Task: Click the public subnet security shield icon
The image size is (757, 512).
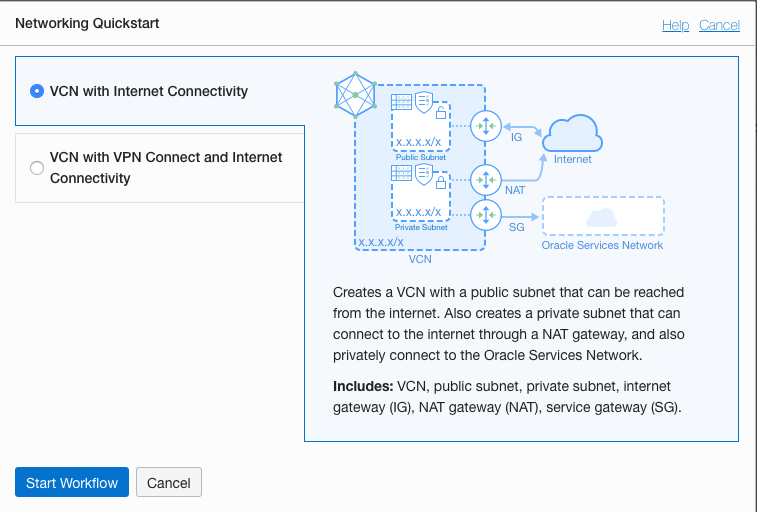Action: (423, 101)
